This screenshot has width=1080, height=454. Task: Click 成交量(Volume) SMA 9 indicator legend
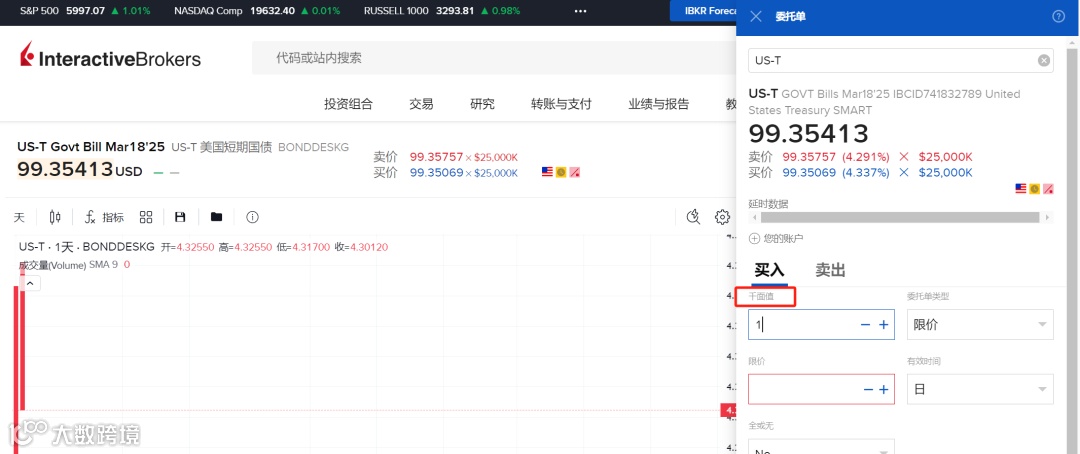point(74,265)
